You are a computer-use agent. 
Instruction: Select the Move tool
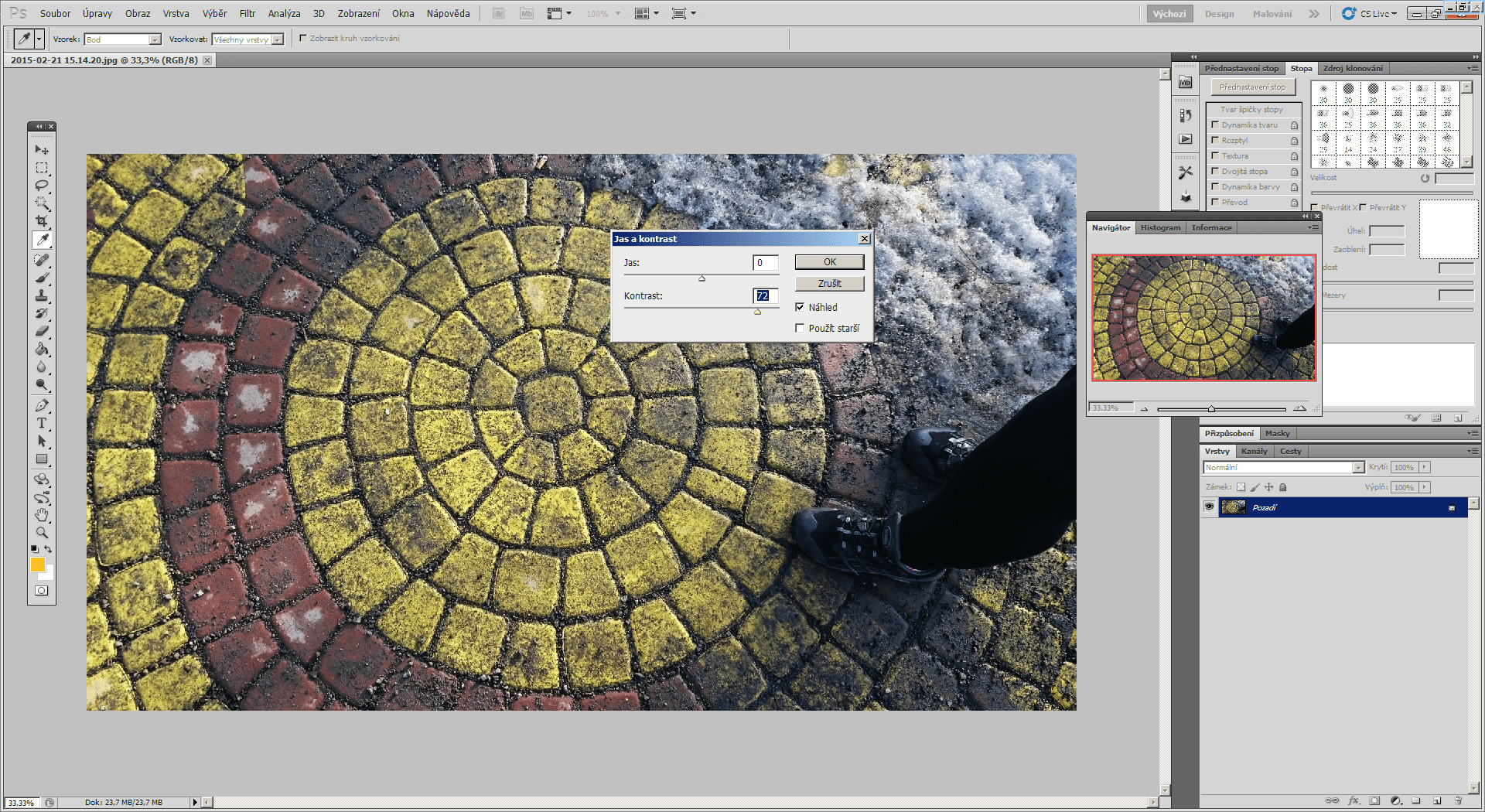coord(42,149)
